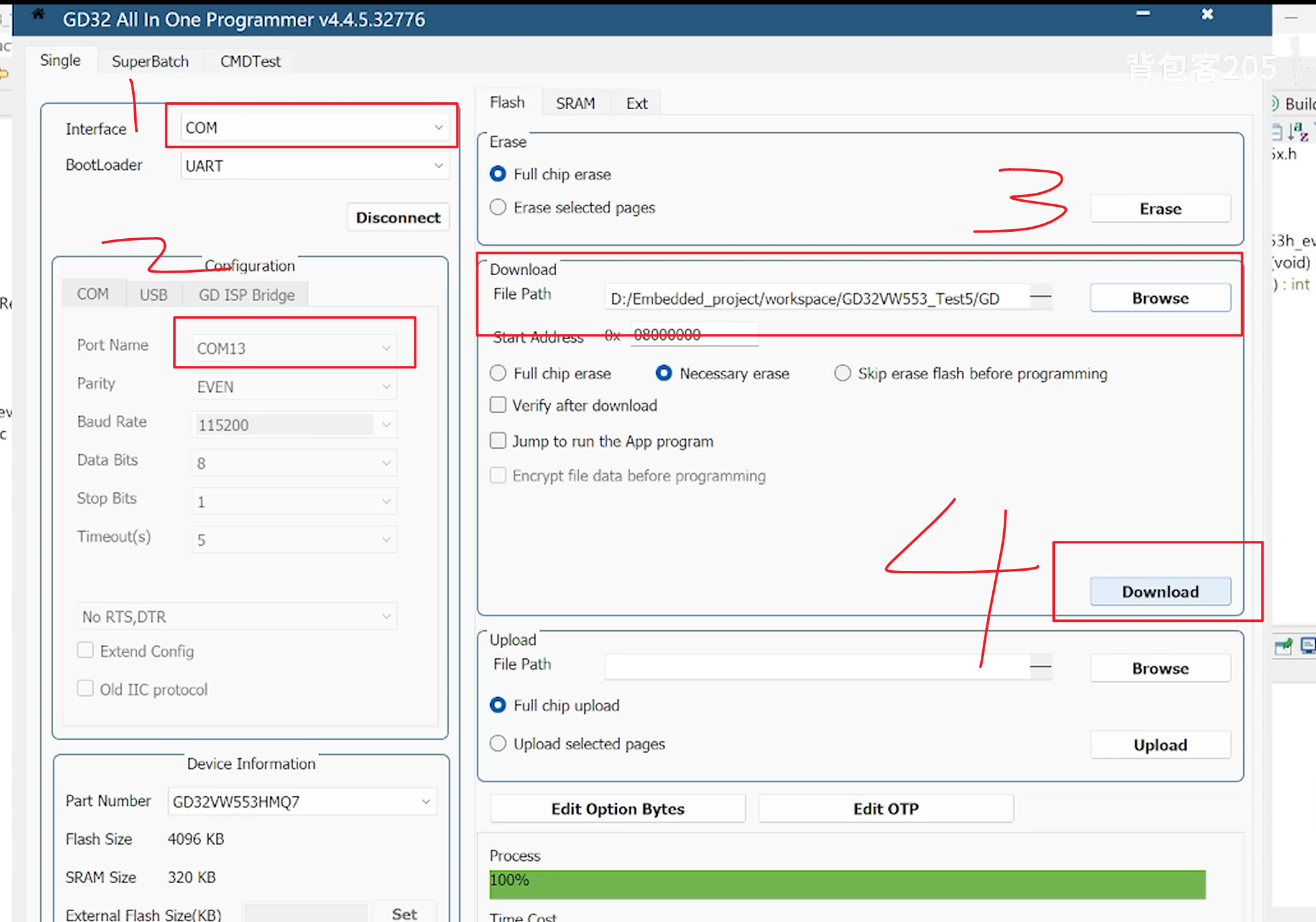Select Skip erase flash before programming
This screenshot has width=1316, height=922.
tap(842, 374)
